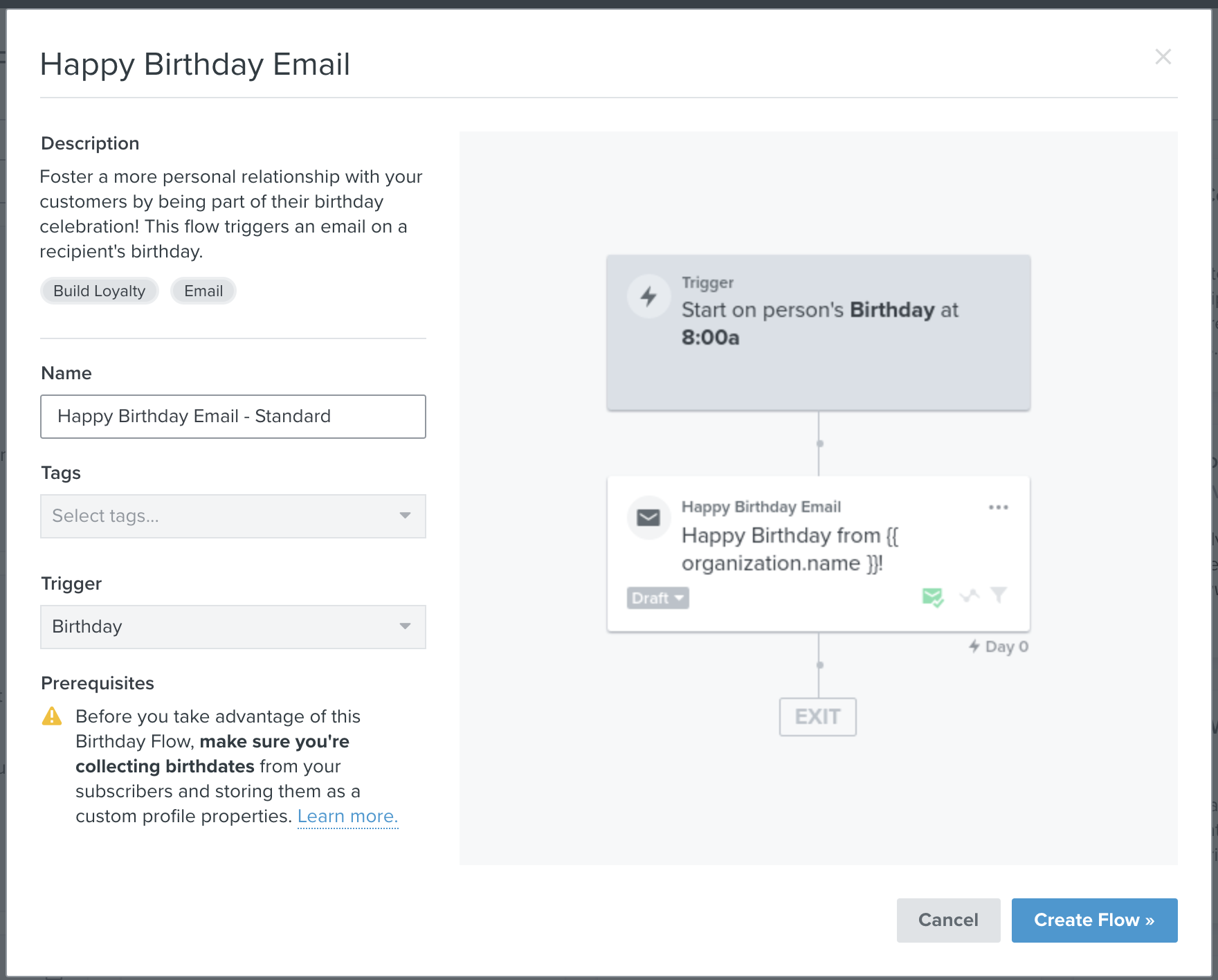Click the Create Flow button
This screenshot has height=980, width=1218.
point(1093,920)
